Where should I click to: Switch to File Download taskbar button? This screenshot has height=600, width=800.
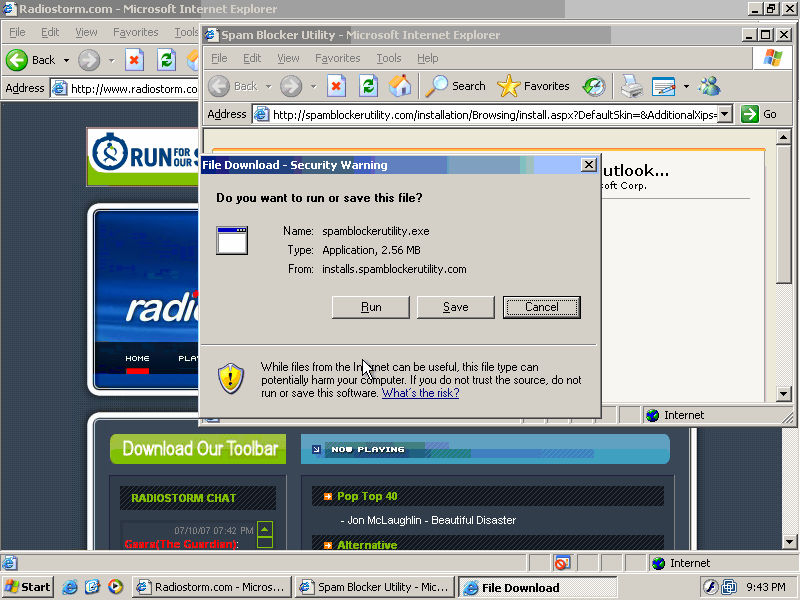pos(538,588)
